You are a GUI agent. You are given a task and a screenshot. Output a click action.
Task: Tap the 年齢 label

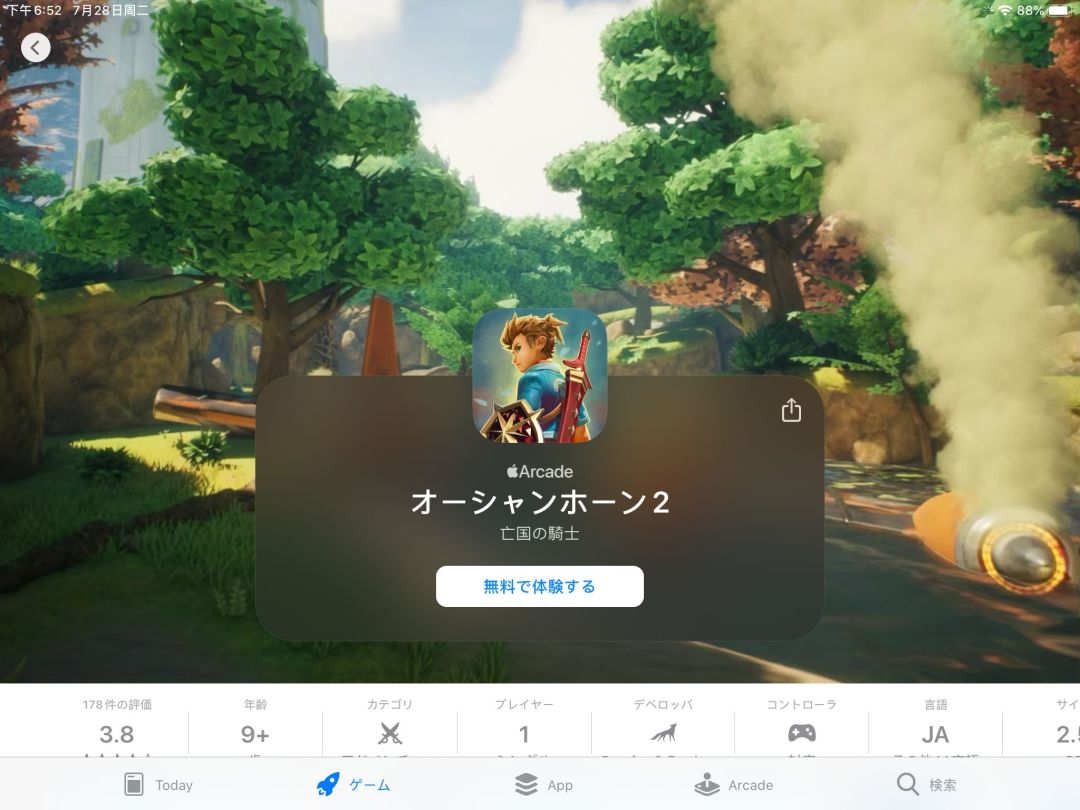[255, 704]
